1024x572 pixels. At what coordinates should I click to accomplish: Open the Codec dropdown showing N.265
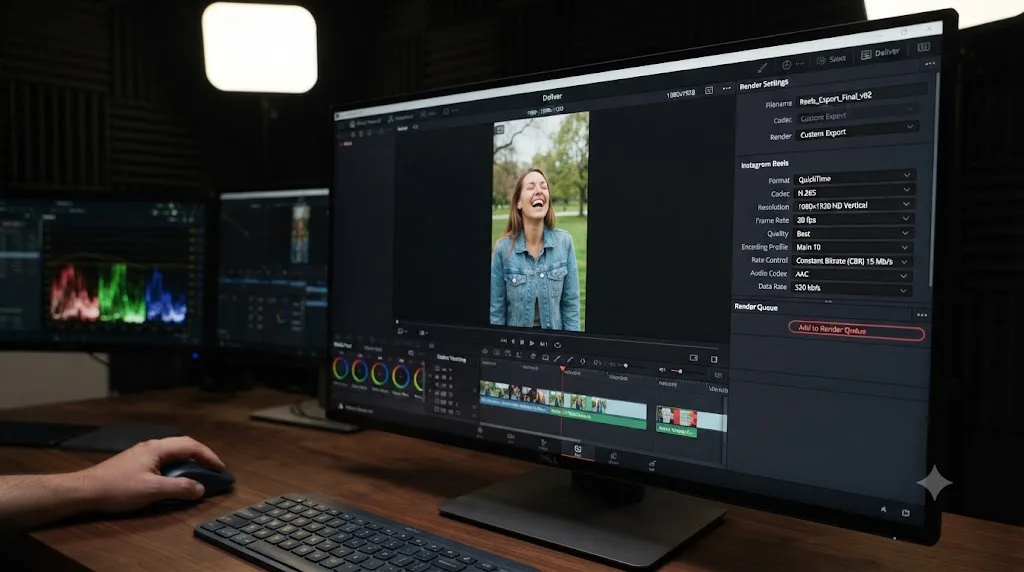click(x=853, y=193)
